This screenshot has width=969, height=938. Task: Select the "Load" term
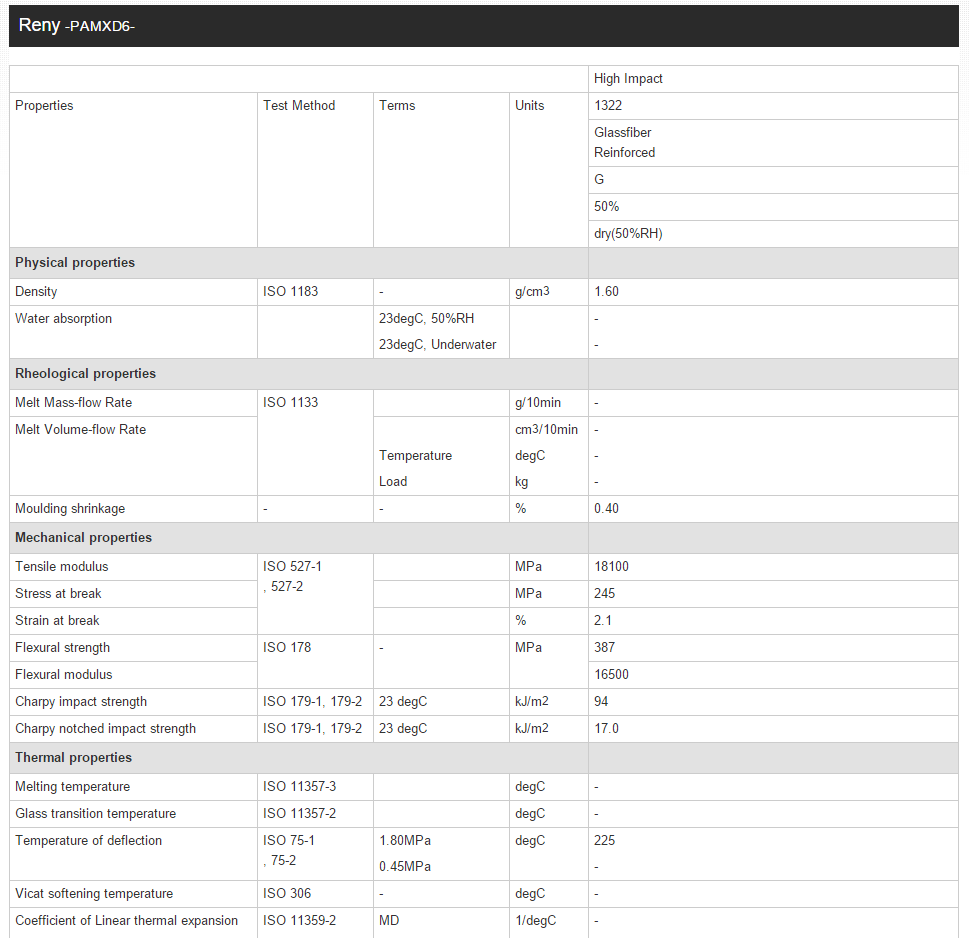tap(393, 482)
